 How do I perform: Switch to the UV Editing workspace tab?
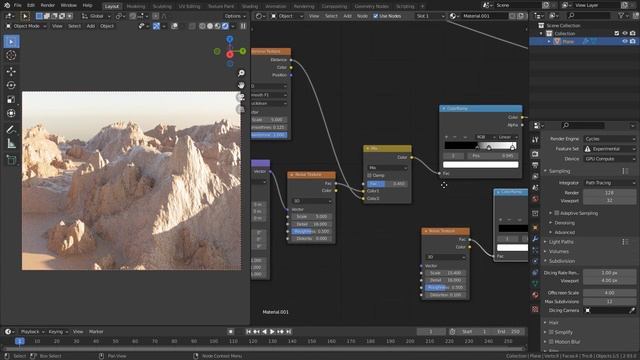coord(189,7)
